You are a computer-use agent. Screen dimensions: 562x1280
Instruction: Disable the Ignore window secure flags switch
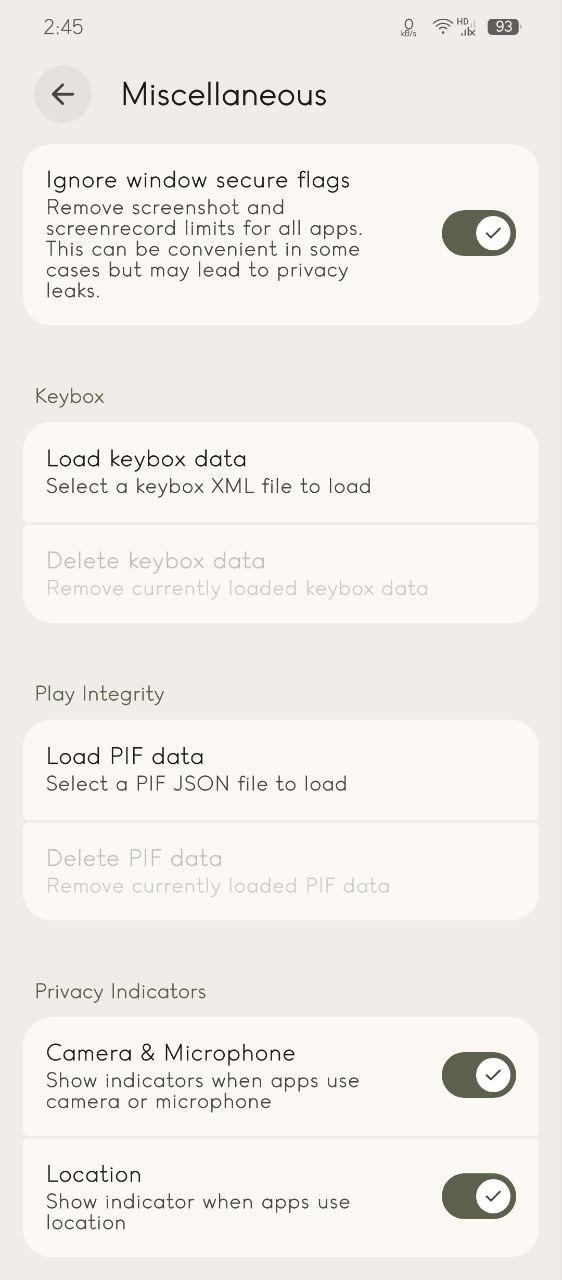[479, 233]
